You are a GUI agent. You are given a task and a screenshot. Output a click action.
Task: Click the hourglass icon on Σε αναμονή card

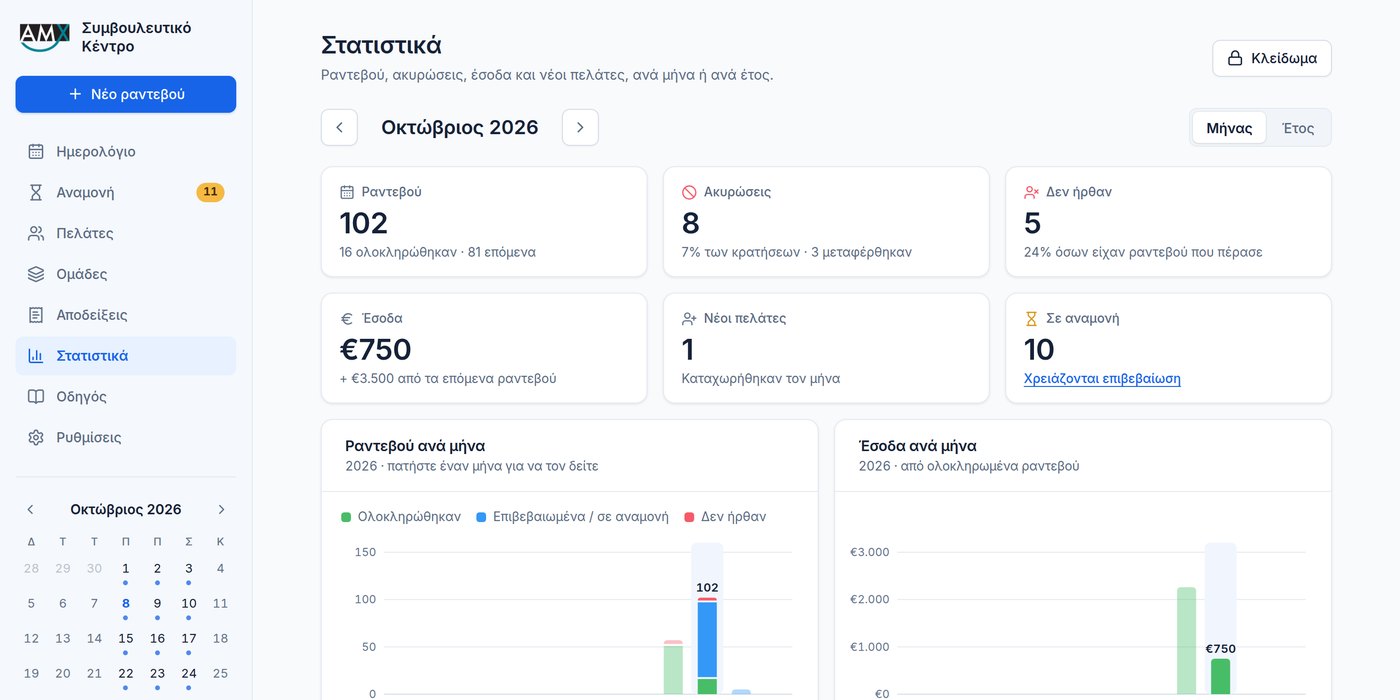(x=1031, y=319)
